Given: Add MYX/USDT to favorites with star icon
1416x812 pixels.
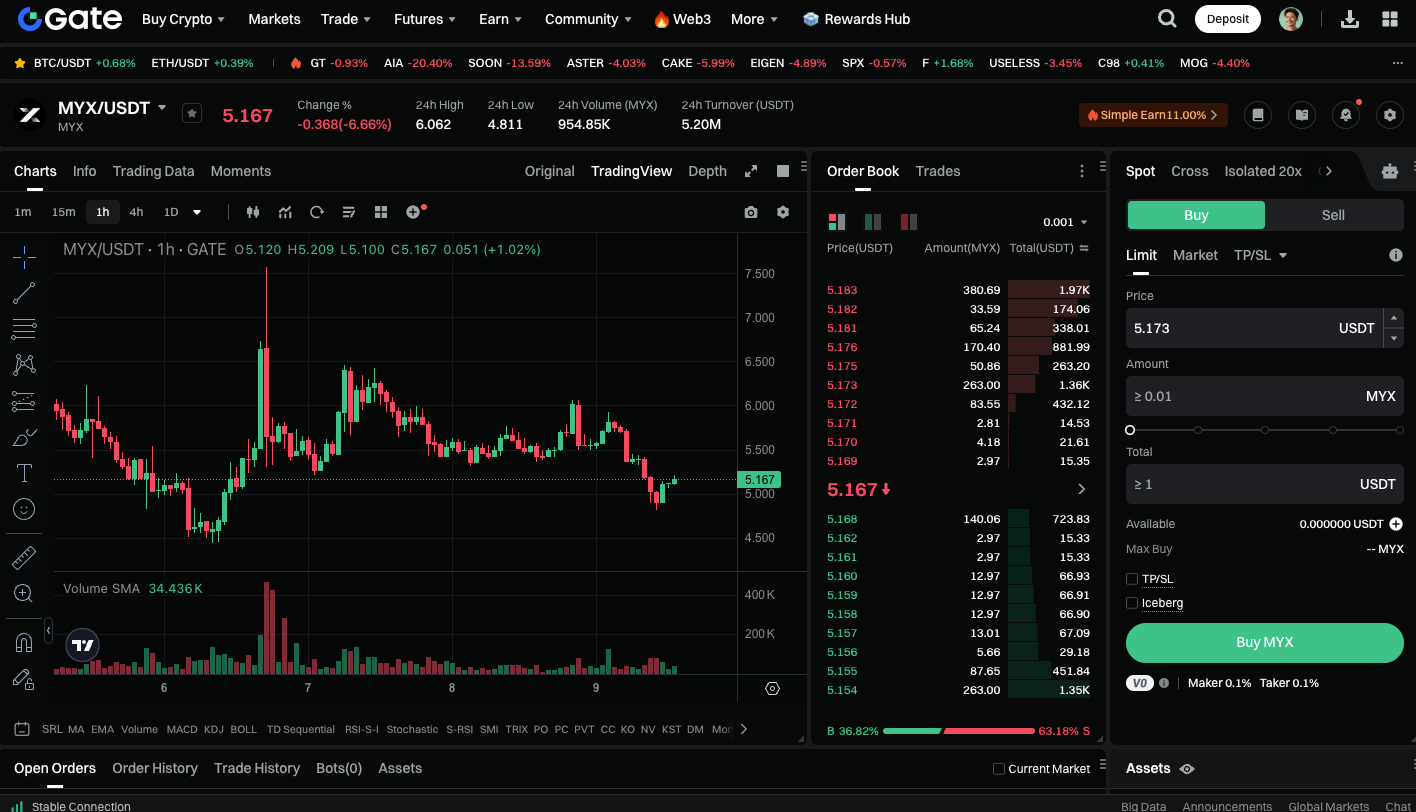Looking at the screenshot, I should click(192, 114).
